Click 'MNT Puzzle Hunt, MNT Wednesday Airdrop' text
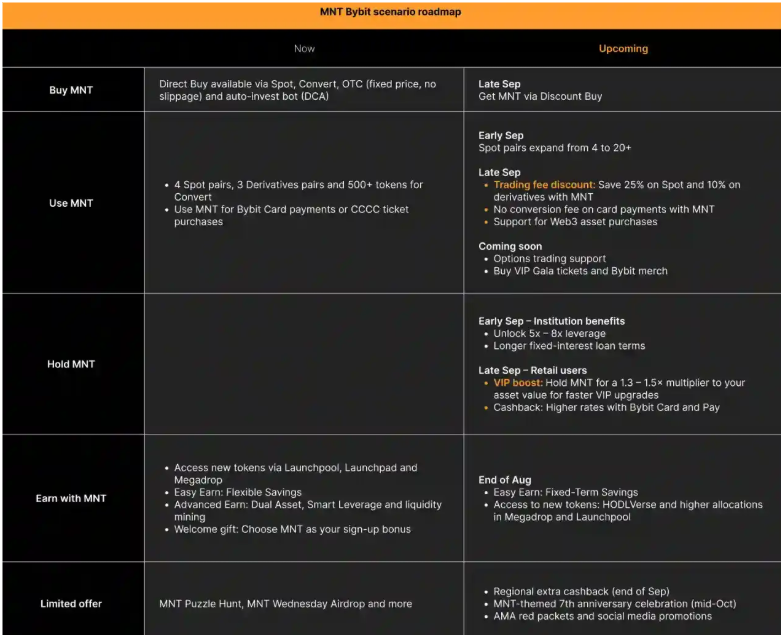This screenshot has height=635, width=781. 285,604
